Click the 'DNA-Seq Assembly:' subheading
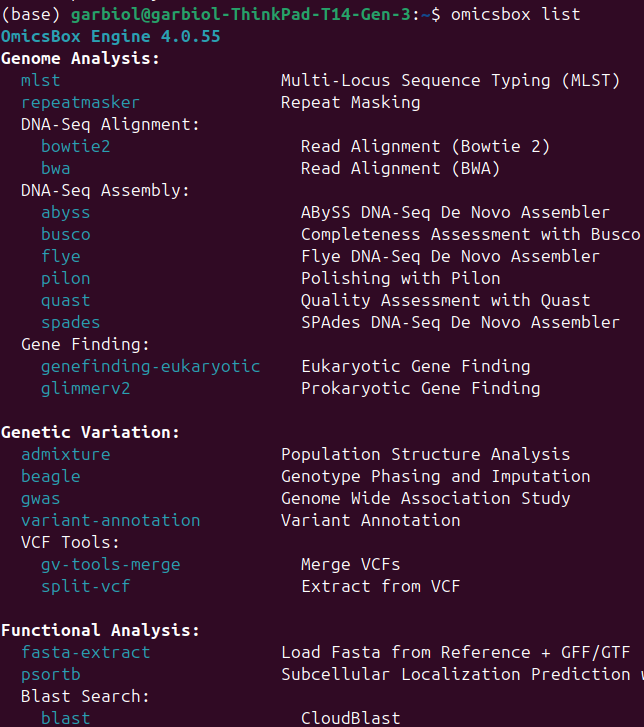 pos(105,191)
